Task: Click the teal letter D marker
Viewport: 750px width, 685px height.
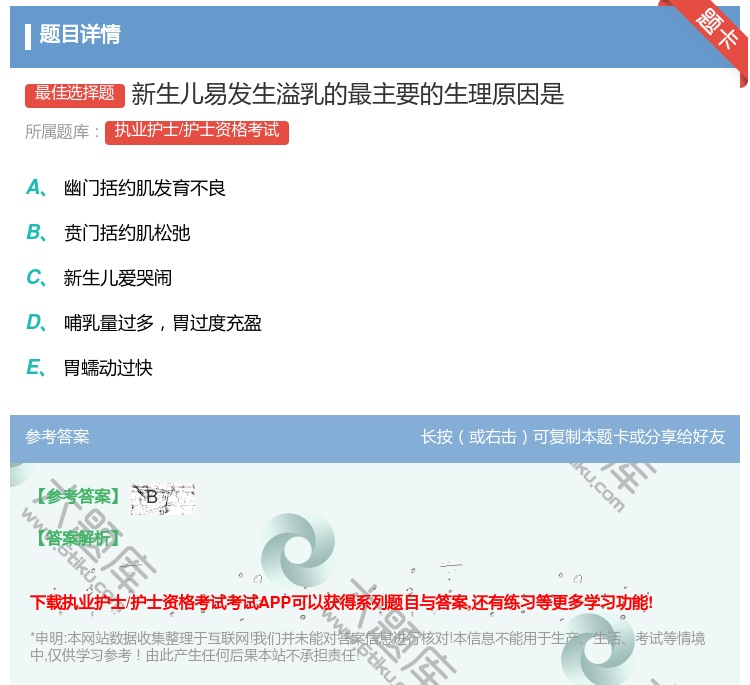Action: coord(36,322)
